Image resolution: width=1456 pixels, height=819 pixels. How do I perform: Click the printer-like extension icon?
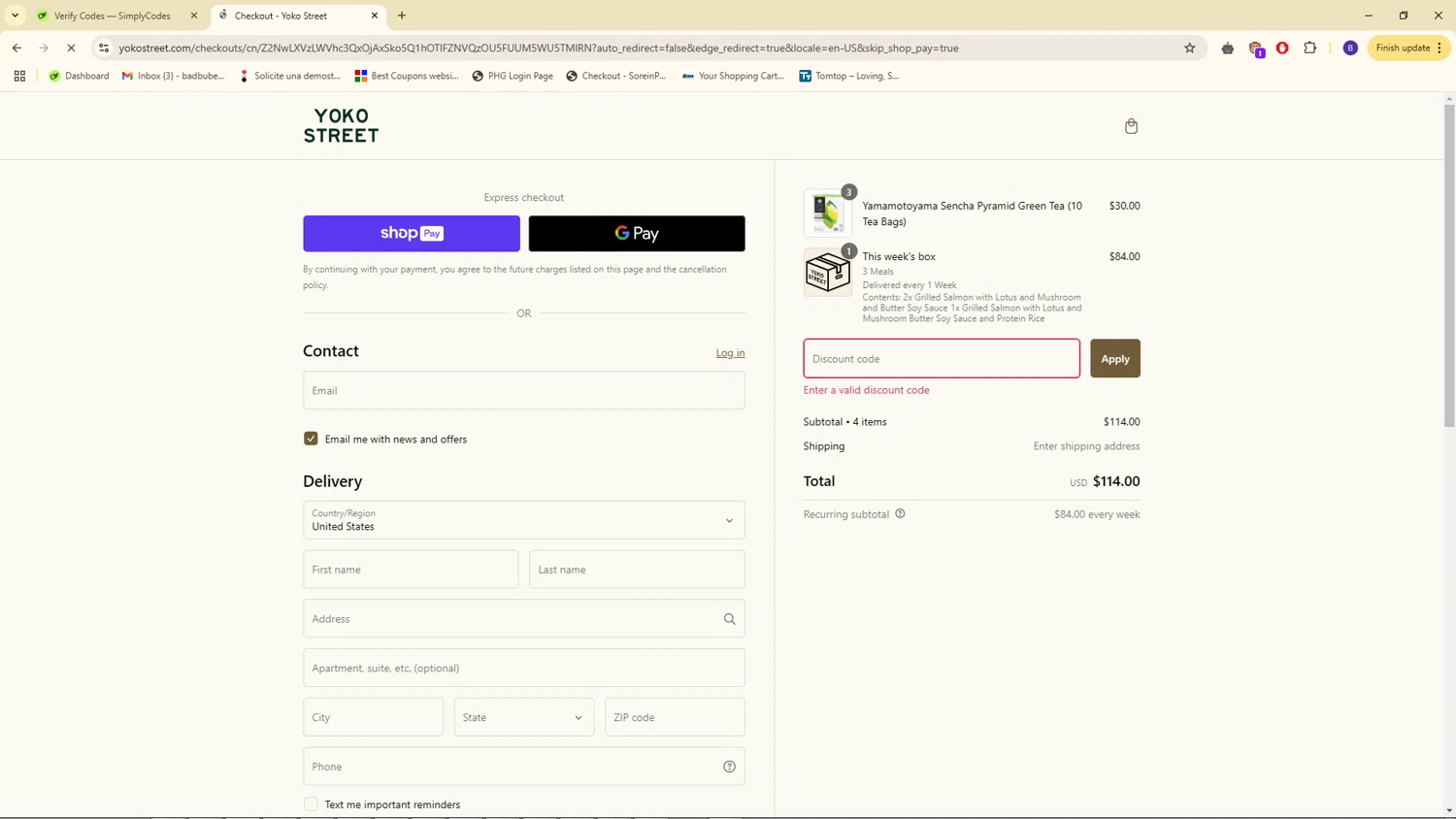1228,48
